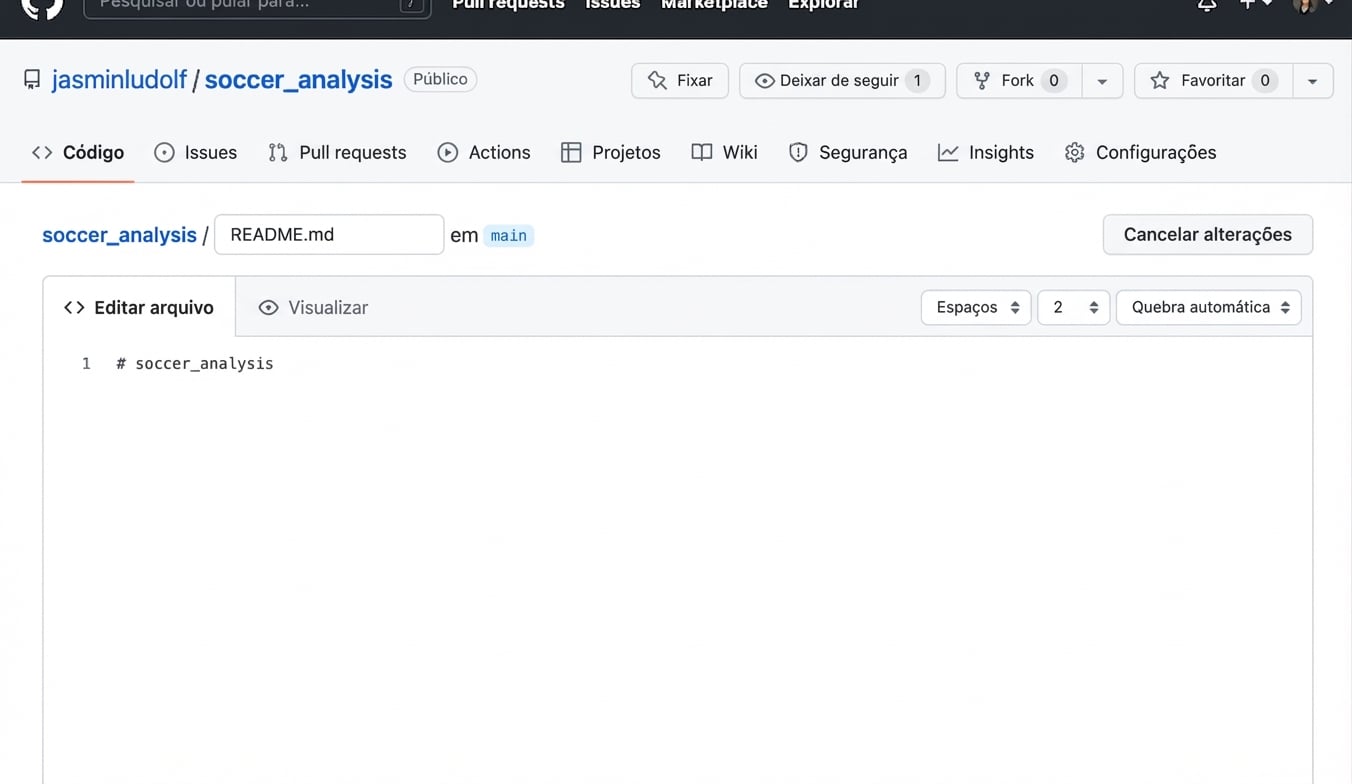Image resolution: width=1352 pixels, height=784 pixels.
Task: Open the Código tab
Action: (78, 153)
